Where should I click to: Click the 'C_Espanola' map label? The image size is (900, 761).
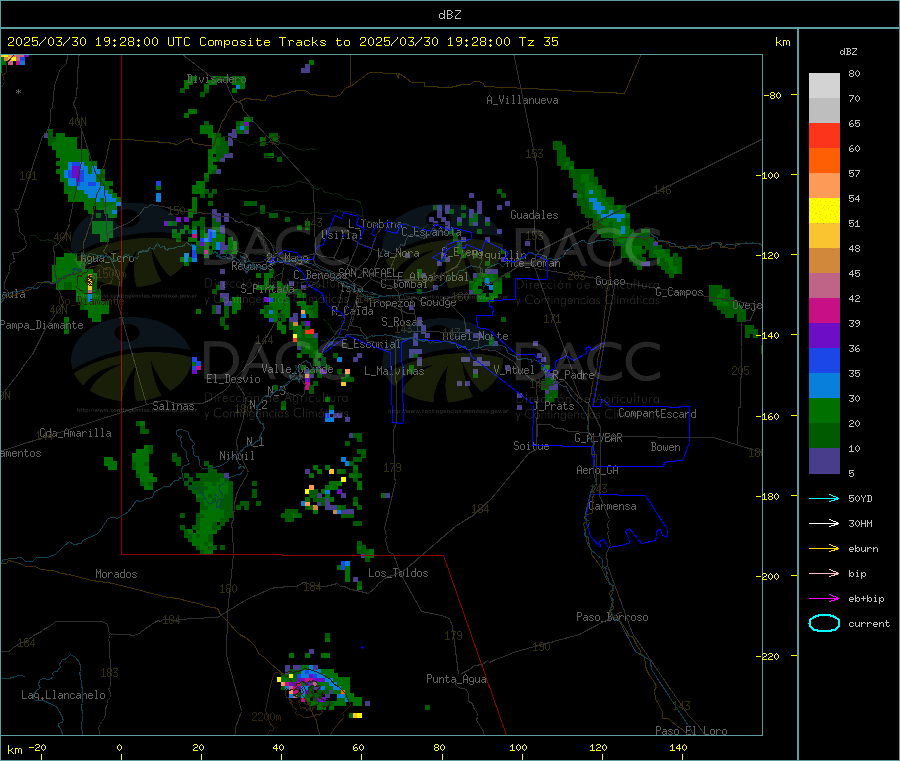tap(431, 232)
